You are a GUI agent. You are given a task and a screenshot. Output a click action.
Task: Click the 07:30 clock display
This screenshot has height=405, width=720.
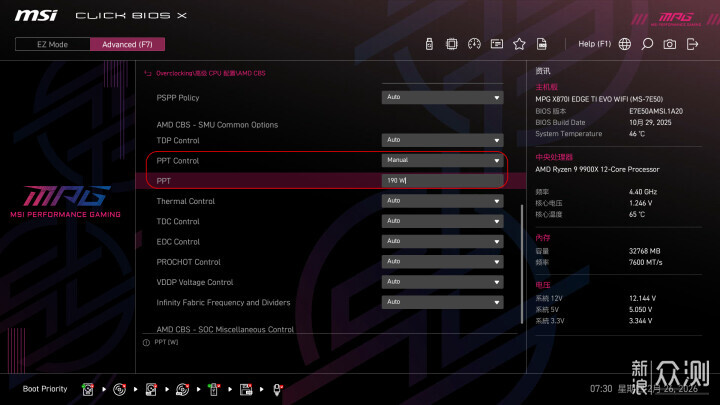pyautogui.click(x=601, y=389)
